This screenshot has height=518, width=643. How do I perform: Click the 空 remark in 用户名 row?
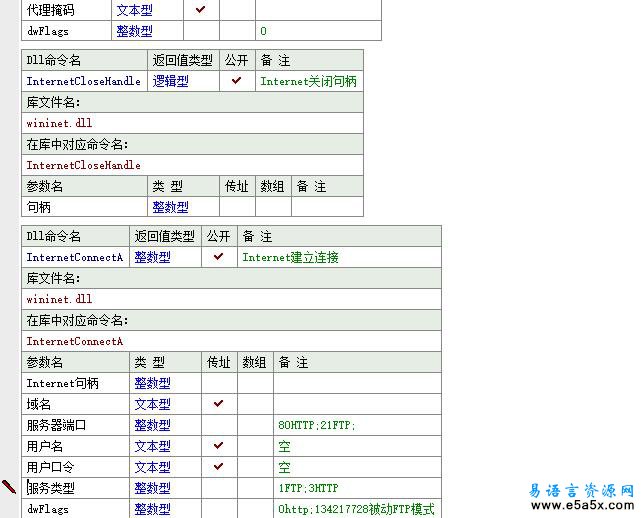[x=284, y=446]
